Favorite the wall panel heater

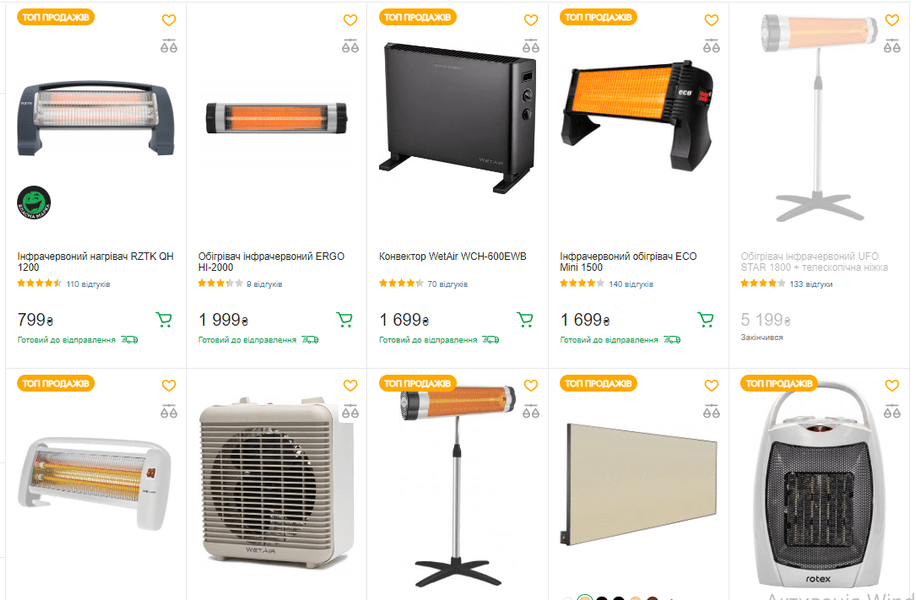pos(711,386)
